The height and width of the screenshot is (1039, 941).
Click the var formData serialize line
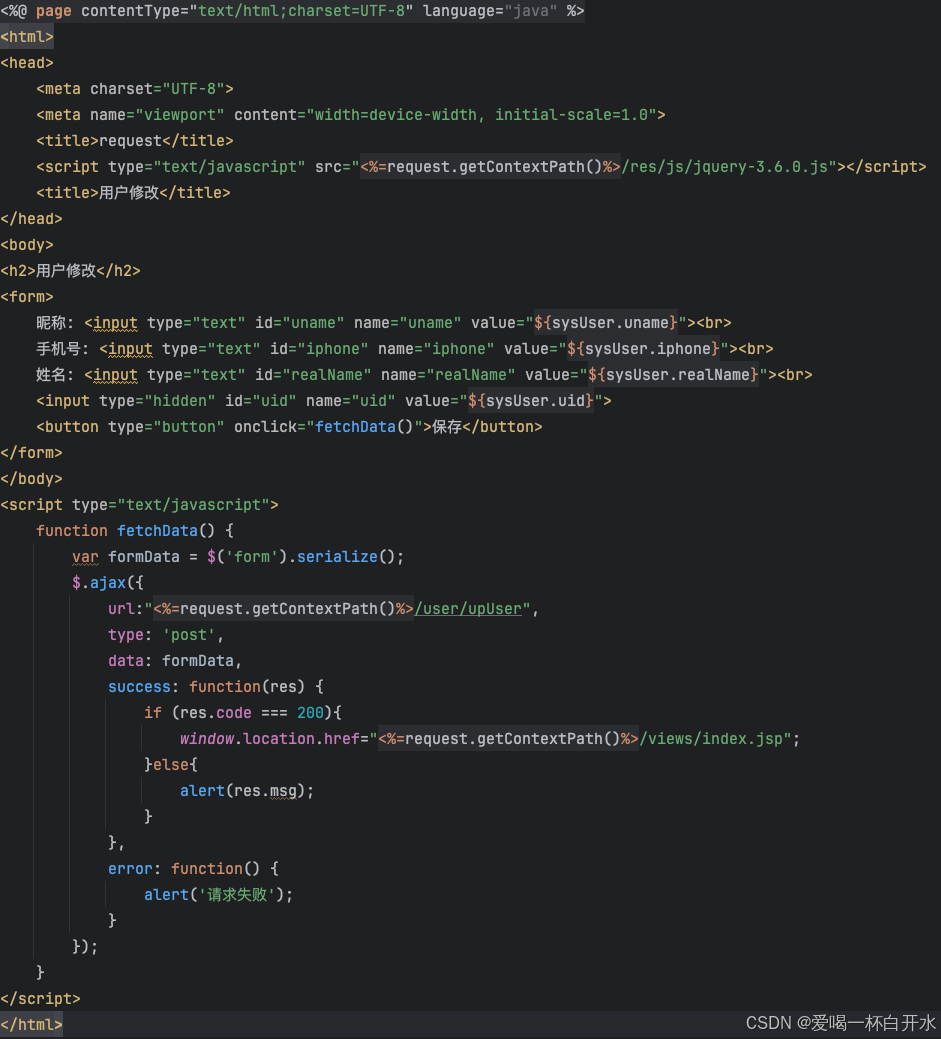click(x=238, y=557)
